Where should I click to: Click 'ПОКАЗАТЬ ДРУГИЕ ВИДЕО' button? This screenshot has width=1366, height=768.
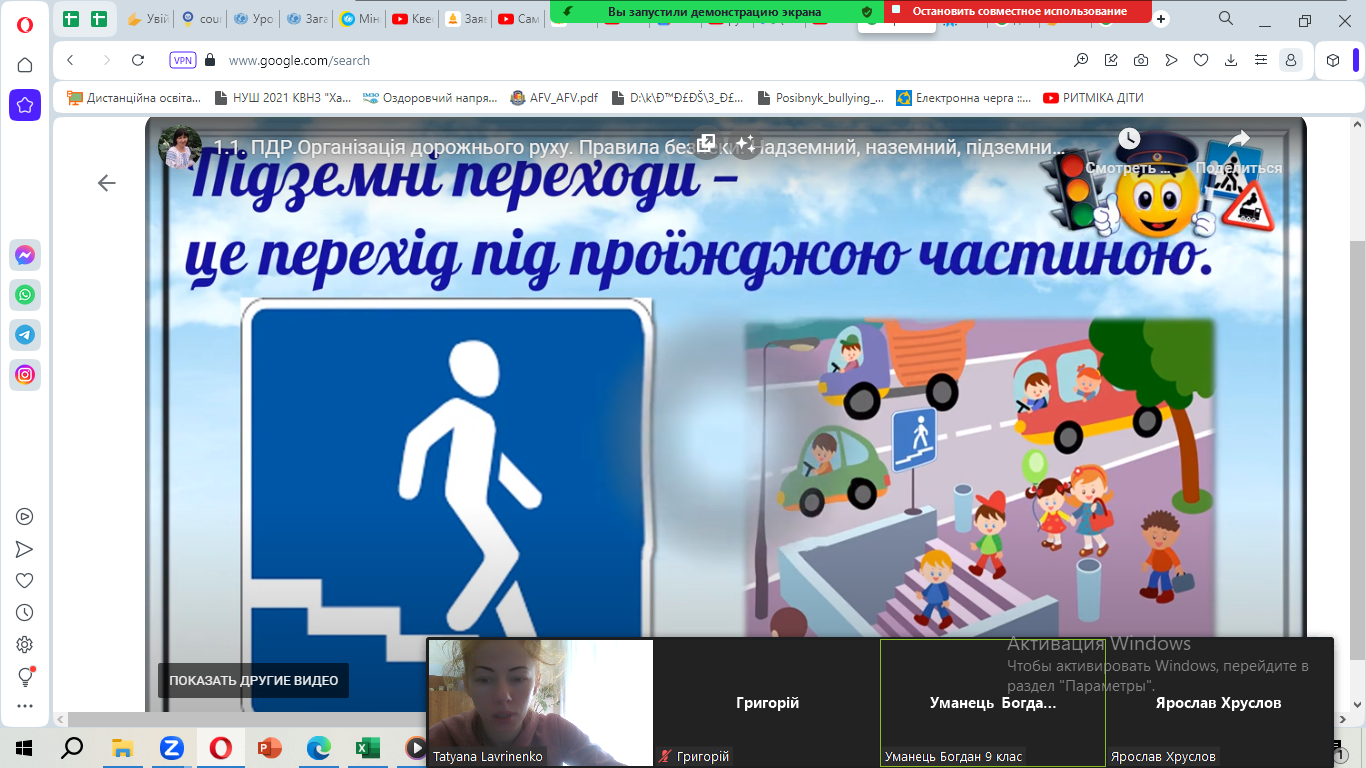pos(254,680)
